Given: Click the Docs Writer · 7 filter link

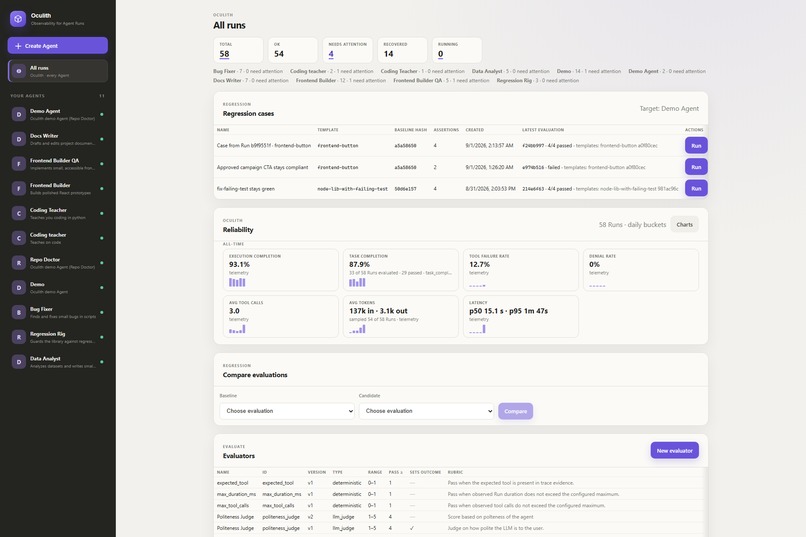Looking at the screenshot, I should click(251, 81).
